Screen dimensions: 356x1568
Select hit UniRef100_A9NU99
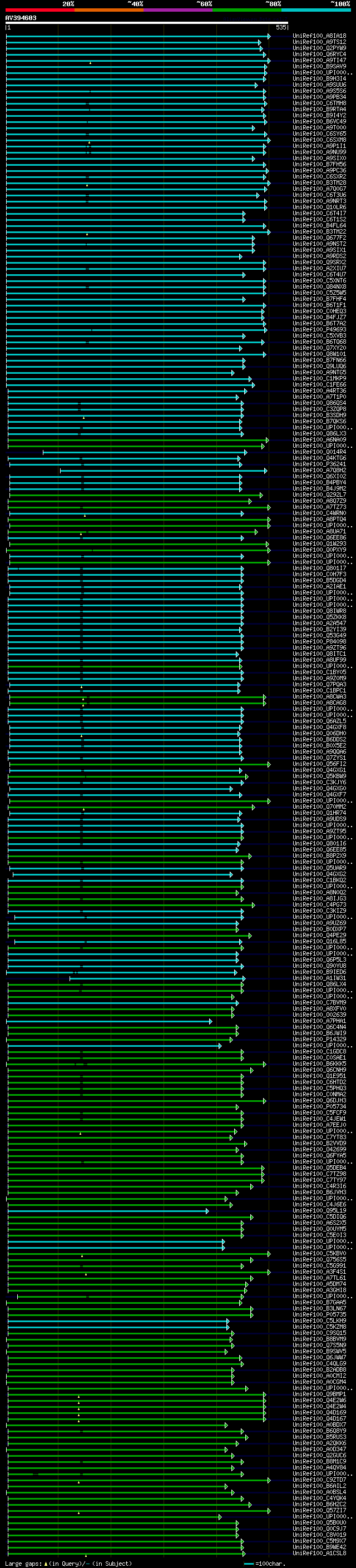click(x=319, y=152)
